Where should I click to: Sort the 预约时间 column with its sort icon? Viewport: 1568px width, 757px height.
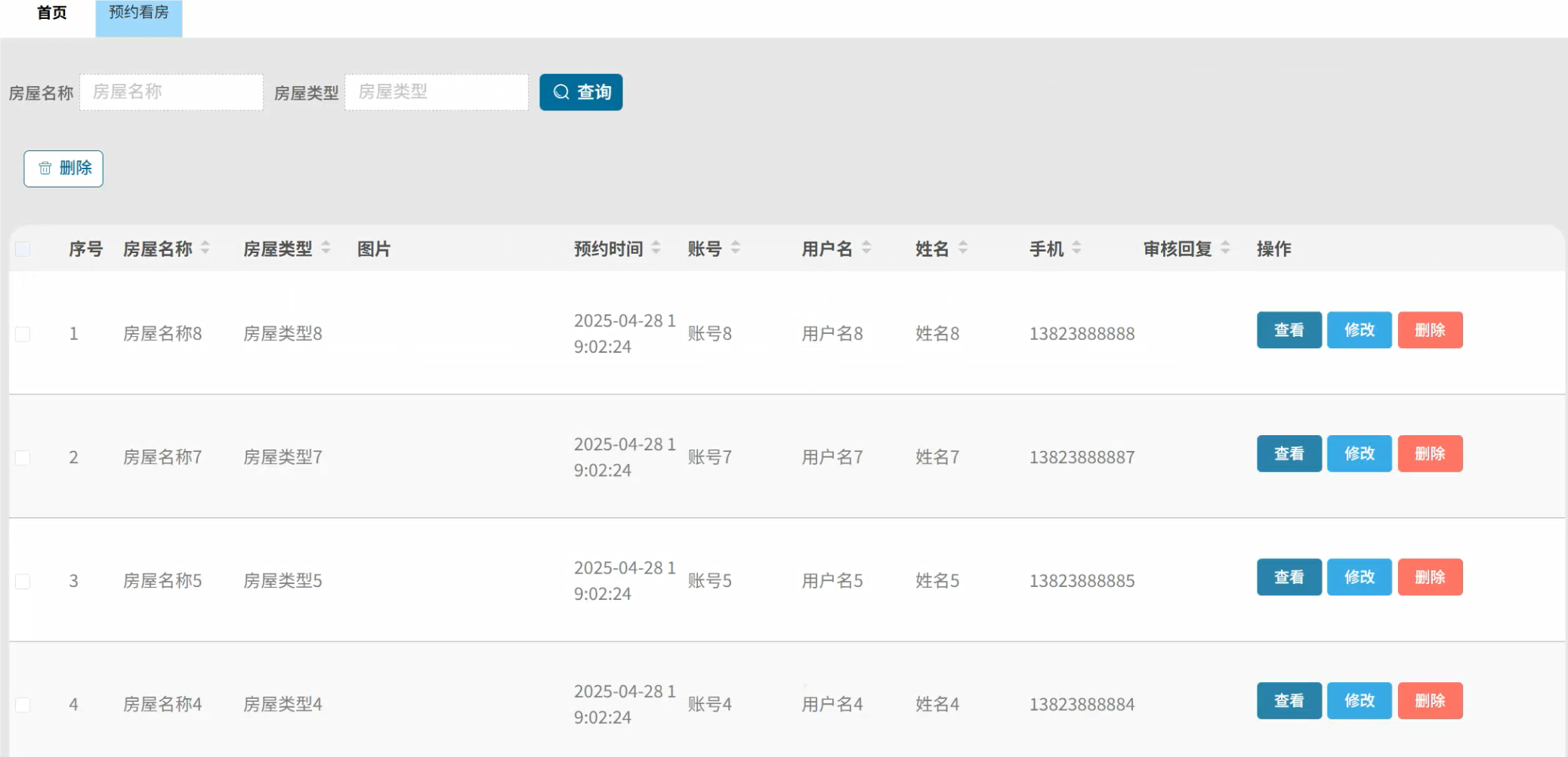coord(656,247)
